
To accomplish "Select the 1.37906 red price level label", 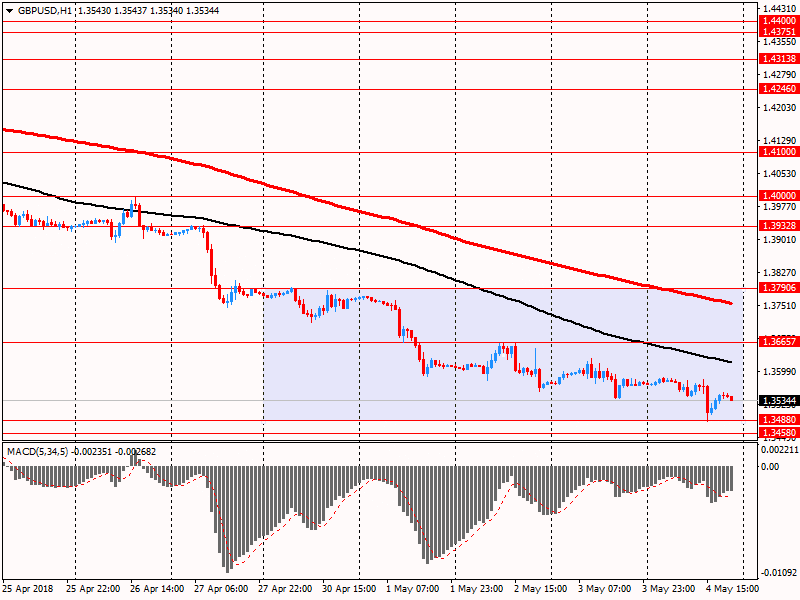I will tap(779, 288).
